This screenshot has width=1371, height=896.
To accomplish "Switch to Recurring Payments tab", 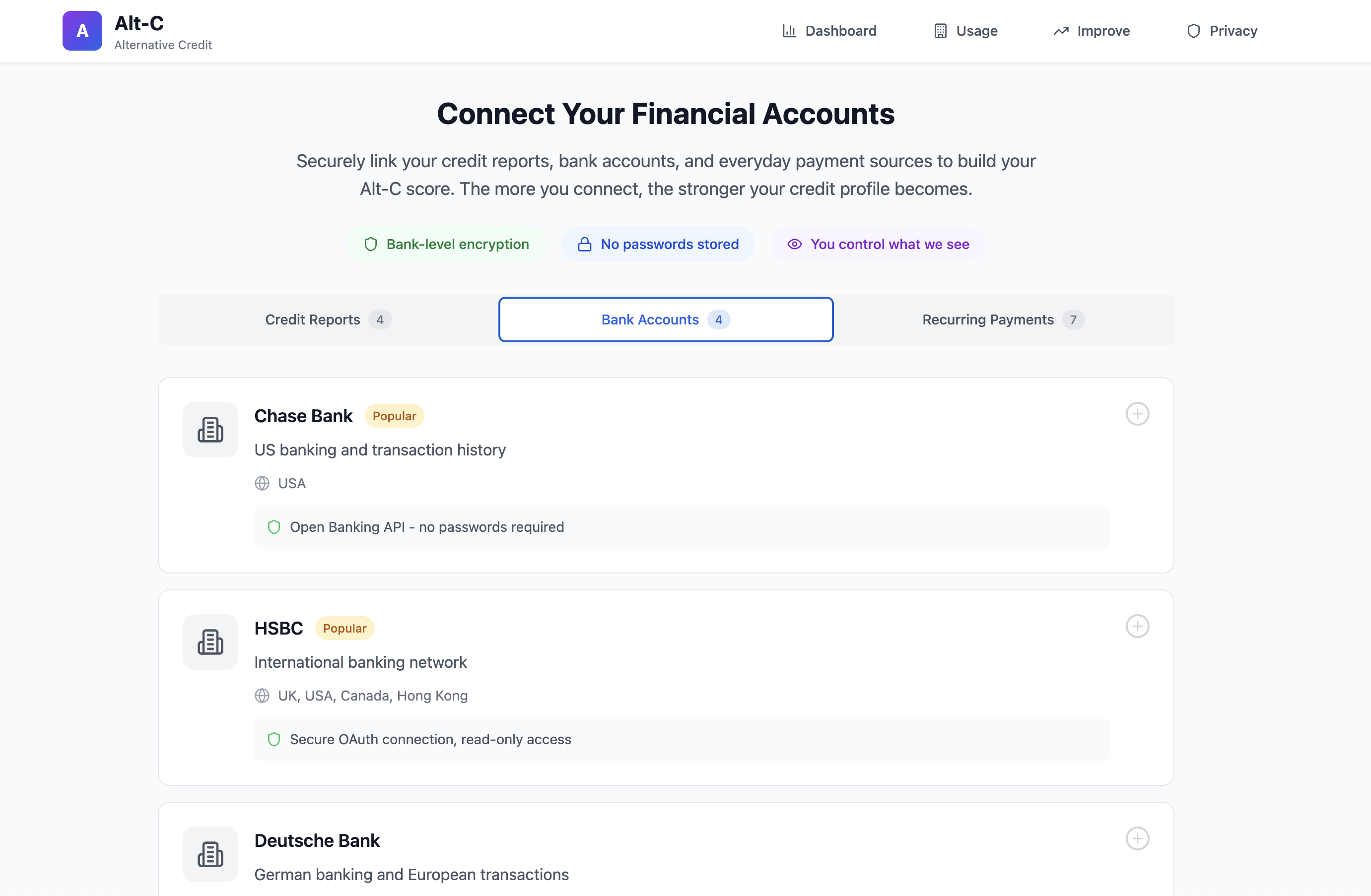I will (1003, 320).
